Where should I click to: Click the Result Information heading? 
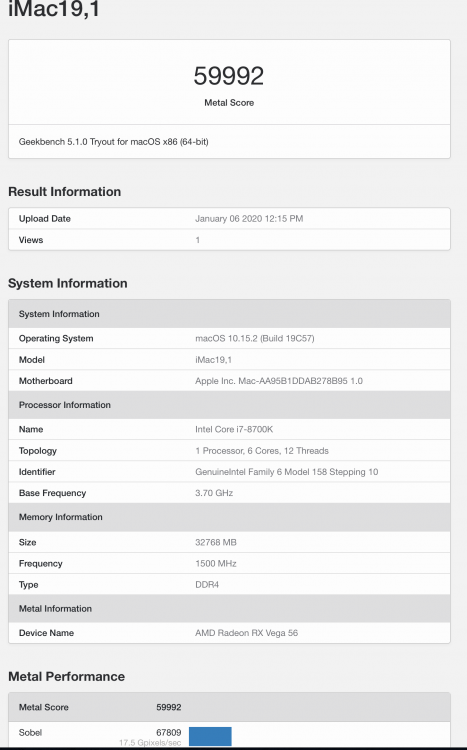(65, 191)
